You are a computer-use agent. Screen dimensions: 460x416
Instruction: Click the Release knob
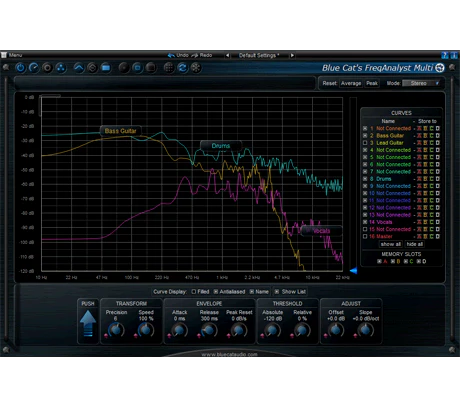pyautogui.click(x=209, y=330)
